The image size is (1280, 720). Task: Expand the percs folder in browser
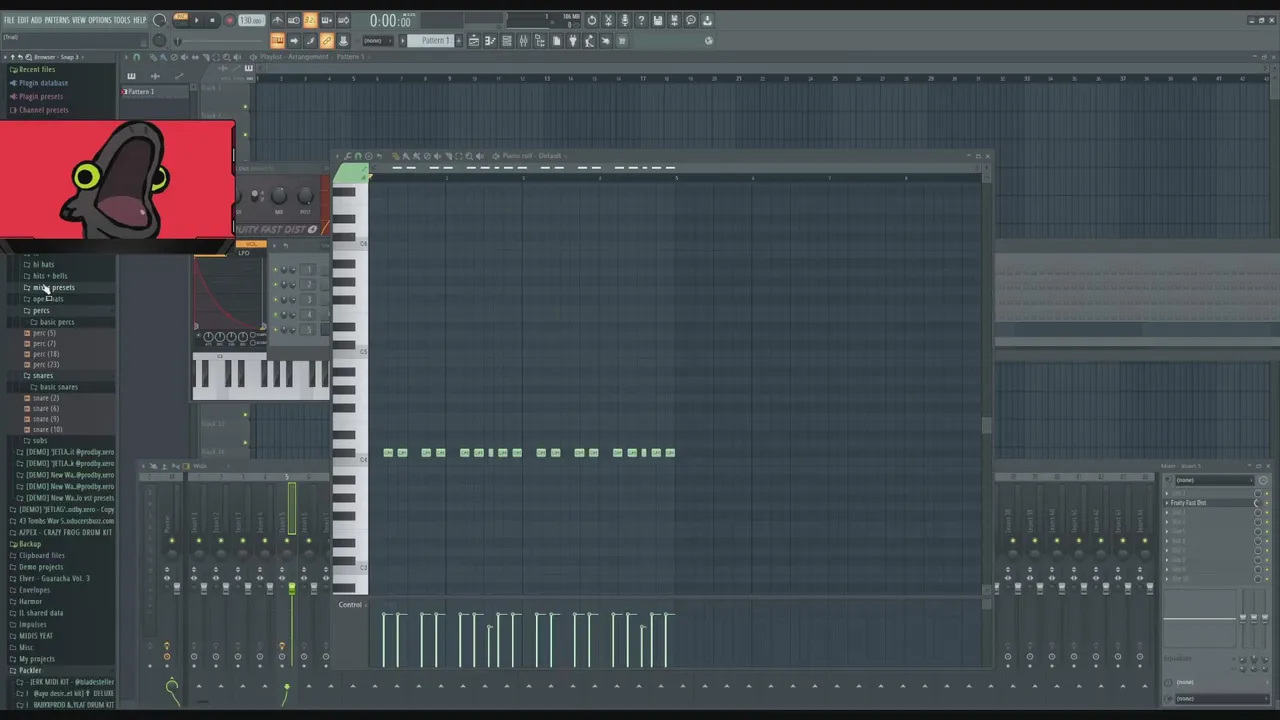point(41,311)
